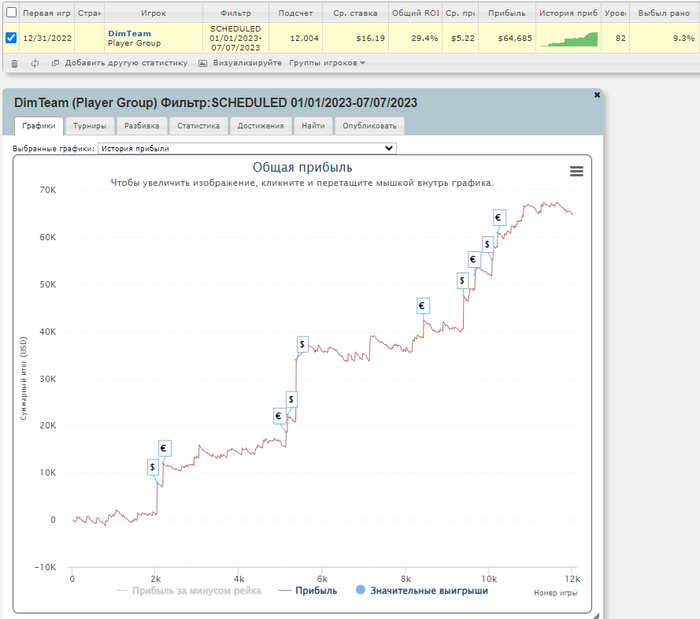
Task: Click the € win marker near 55K profit
Action: pos(474,259)
